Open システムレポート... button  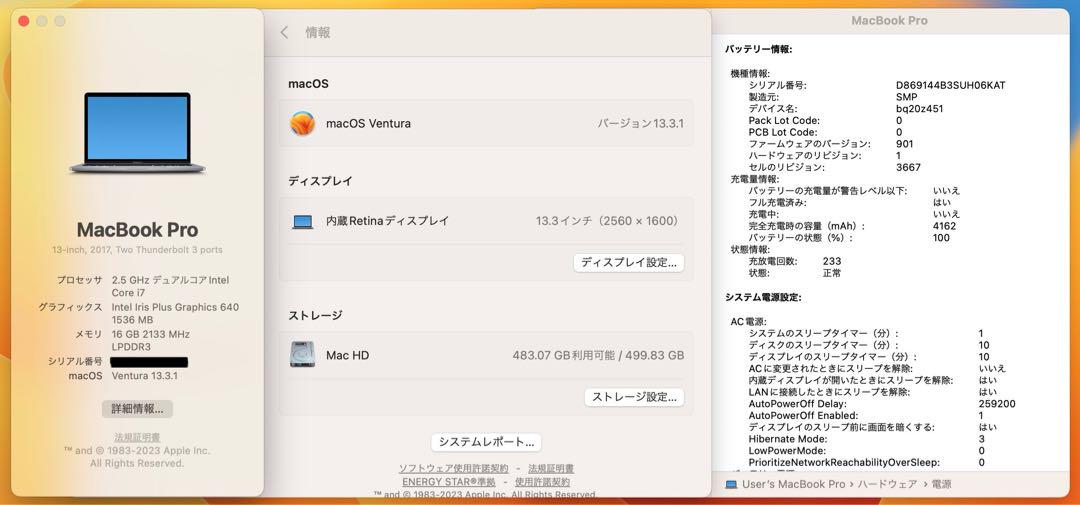(486, 442)
